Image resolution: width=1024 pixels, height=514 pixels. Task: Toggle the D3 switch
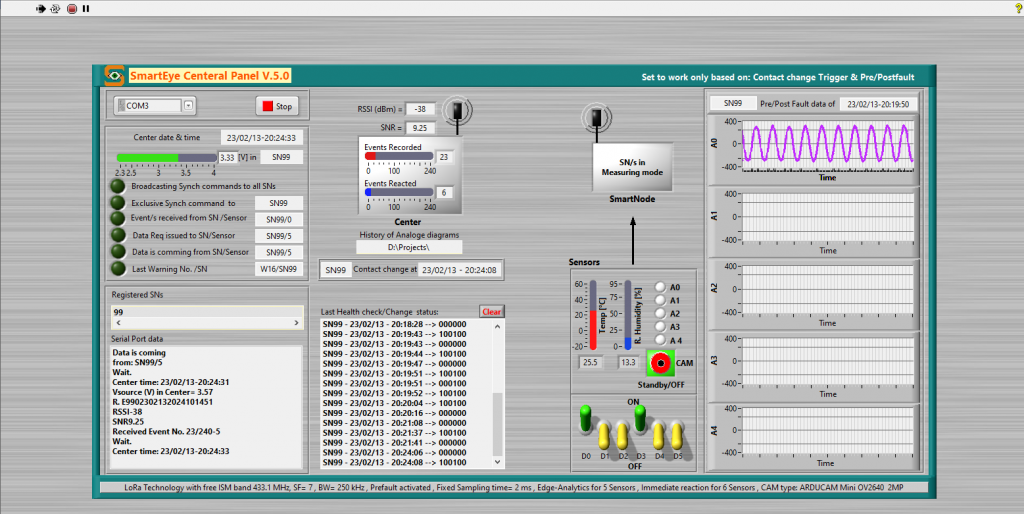point(641,419)
